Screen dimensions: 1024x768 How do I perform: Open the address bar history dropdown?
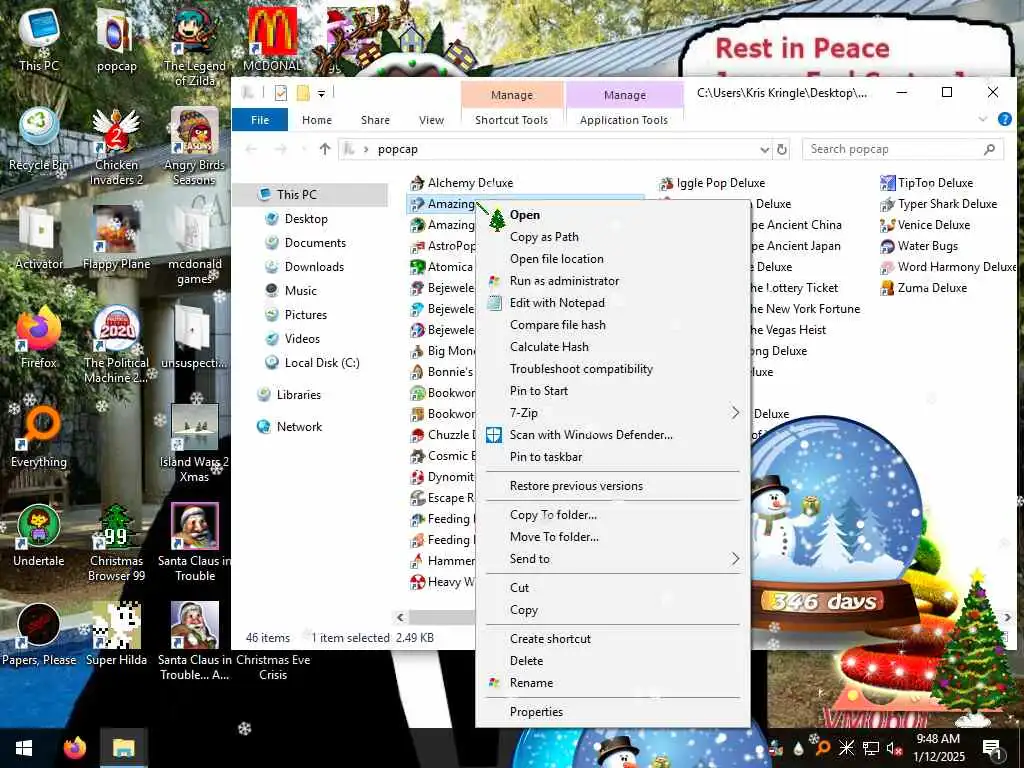click(764, 150)
